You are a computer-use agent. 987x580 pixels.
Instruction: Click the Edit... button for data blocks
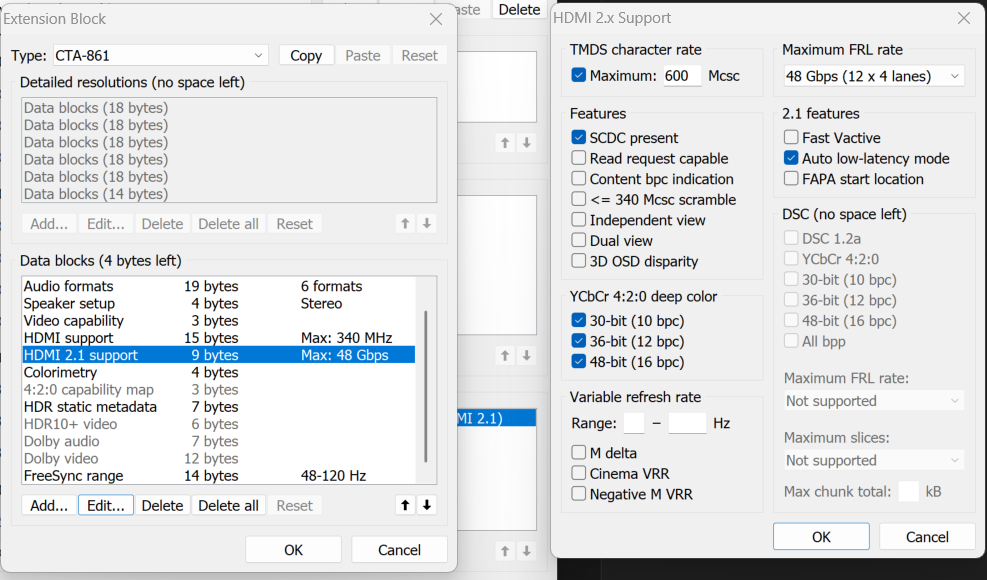[105, 505]
